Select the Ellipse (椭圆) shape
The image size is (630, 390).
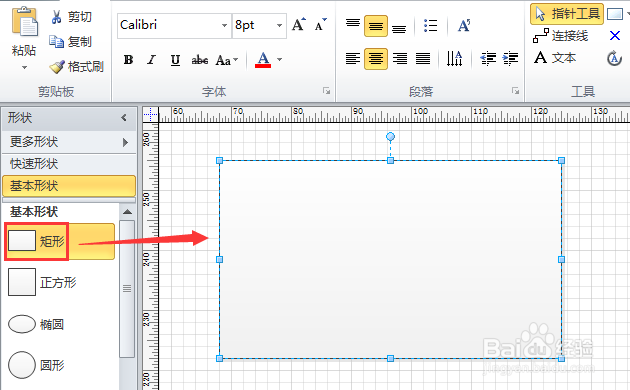point(36,324)
